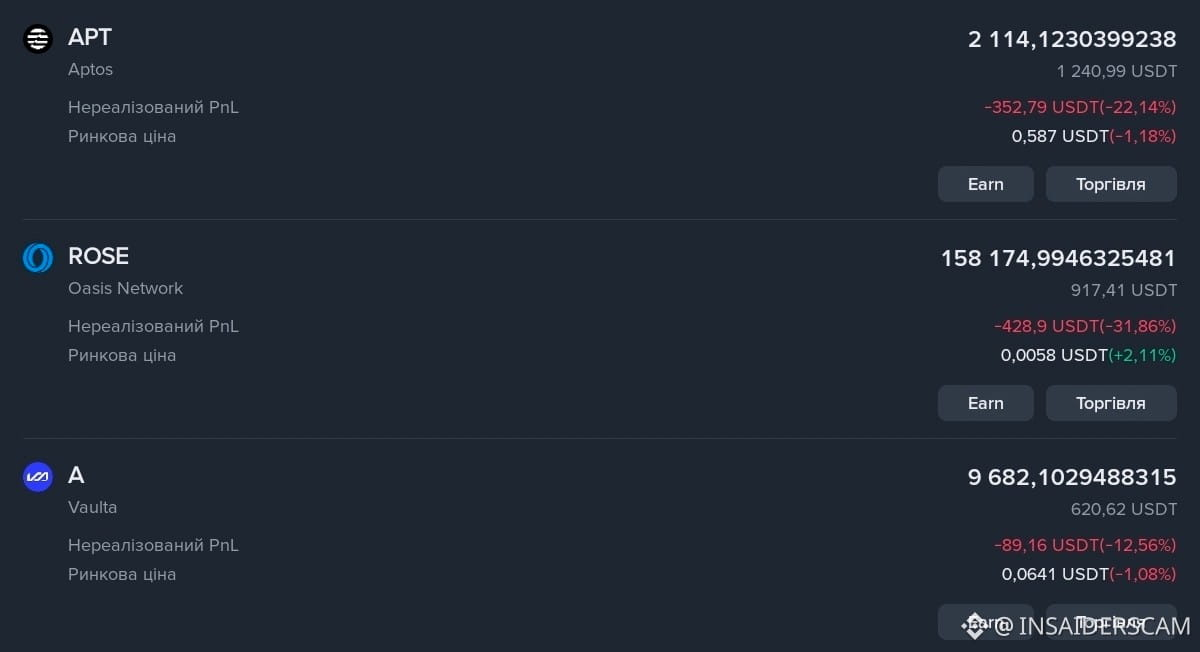Open Торгівля for ROSE
This screenshot has height=652, width=1200.
(1111, 403)
